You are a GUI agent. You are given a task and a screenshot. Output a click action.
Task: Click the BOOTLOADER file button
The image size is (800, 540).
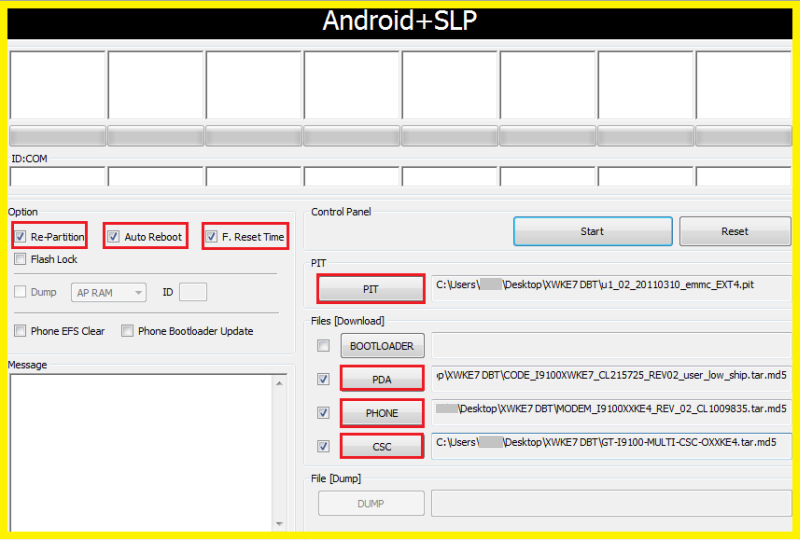tap(382, 346)
